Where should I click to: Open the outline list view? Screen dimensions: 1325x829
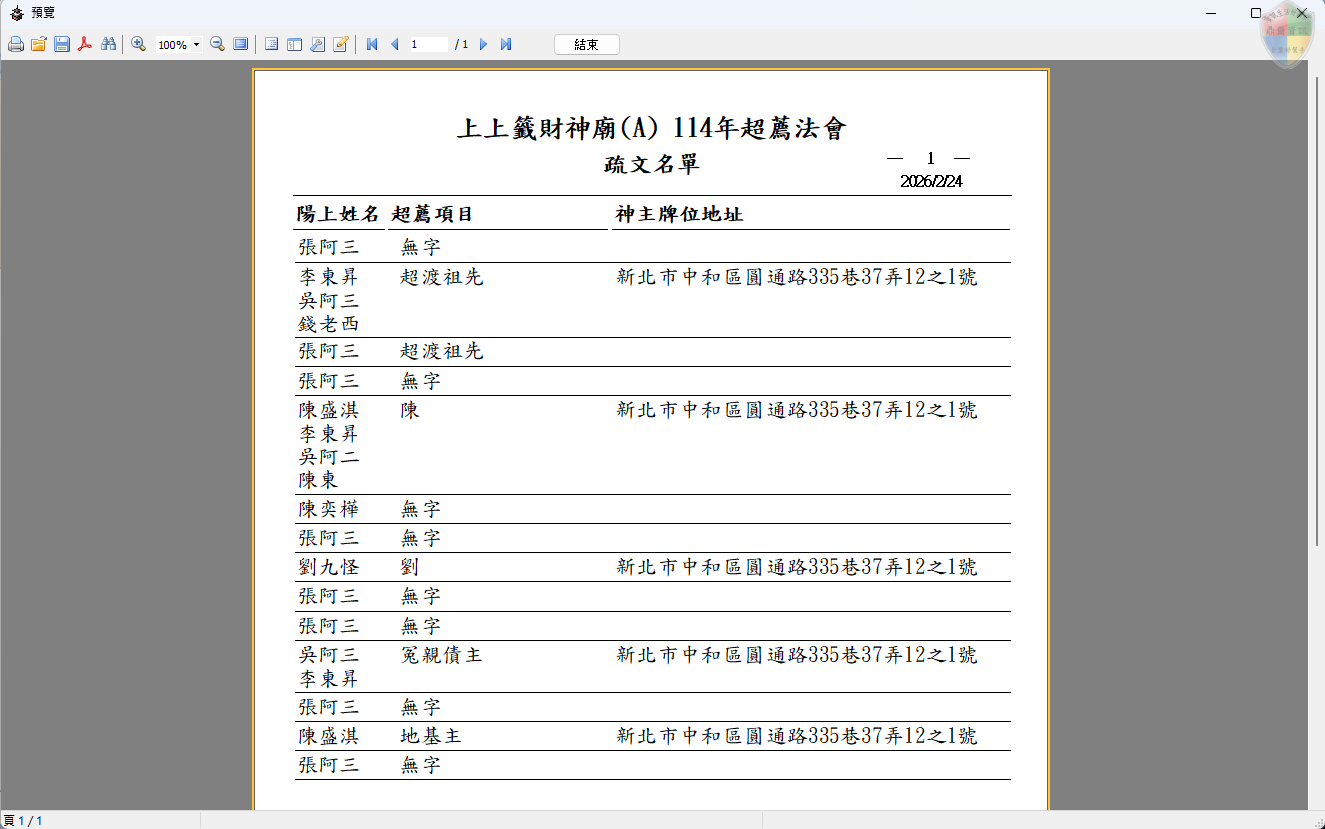point(270,44)
